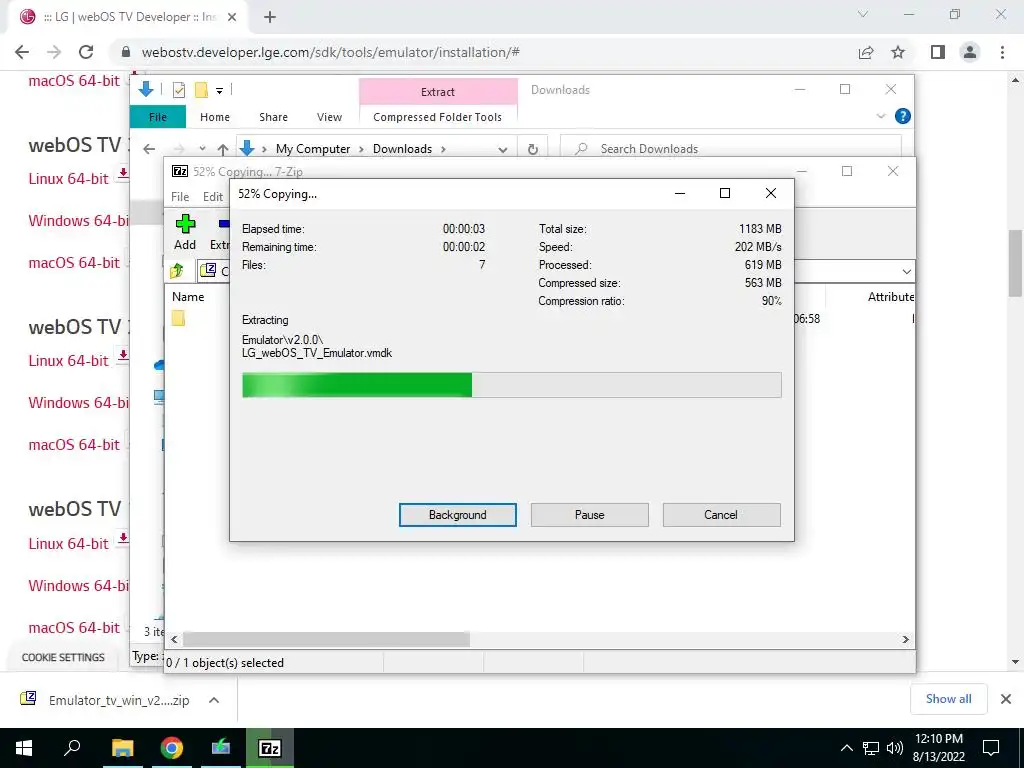The image size is (1024, 768).
Task: Expand download item options chevron
Action: [x=214, y=700]
